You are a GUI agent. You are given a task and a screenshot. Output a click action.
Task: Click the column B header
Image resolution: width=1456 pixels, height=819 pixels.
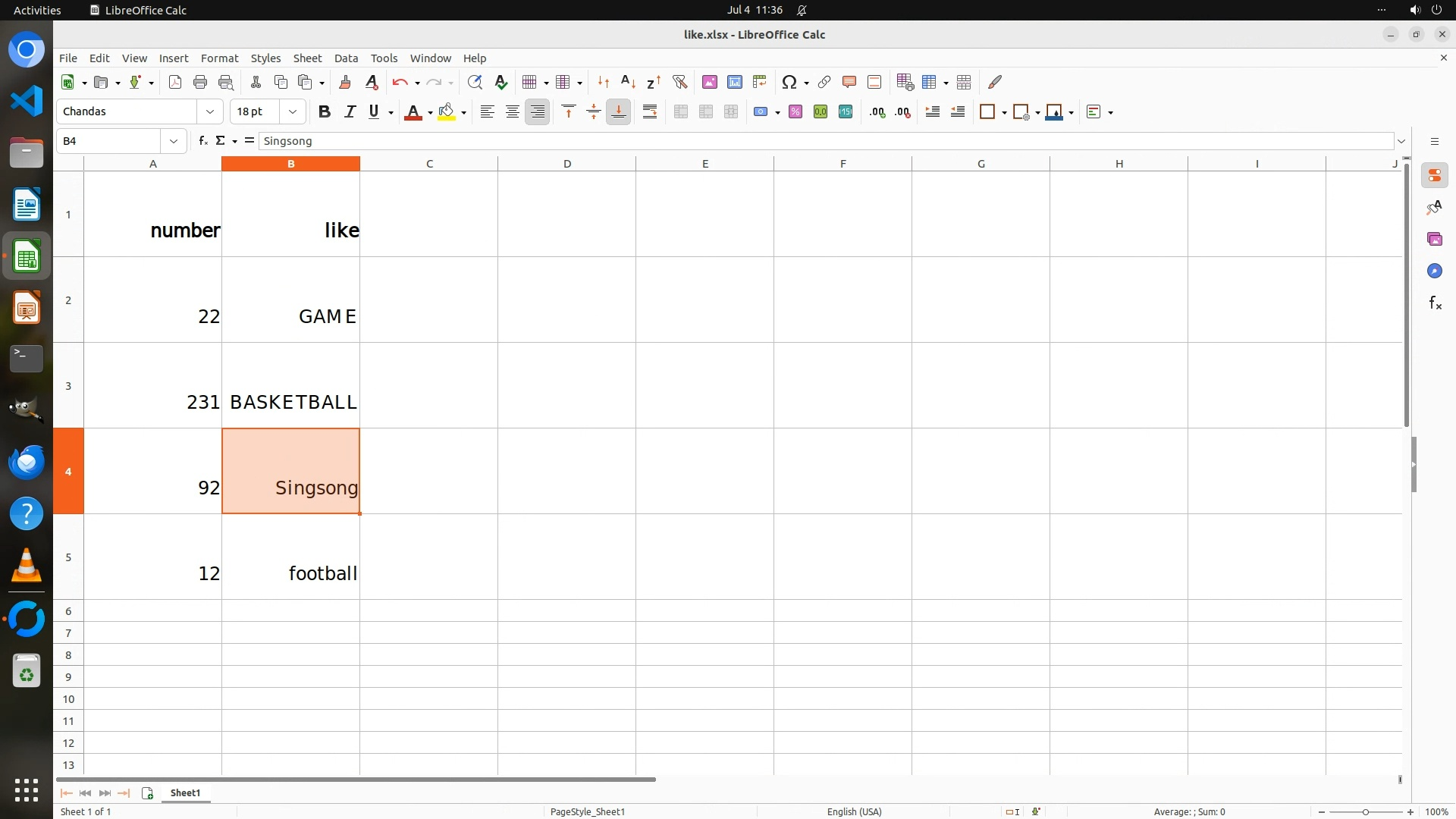(290, 163)
